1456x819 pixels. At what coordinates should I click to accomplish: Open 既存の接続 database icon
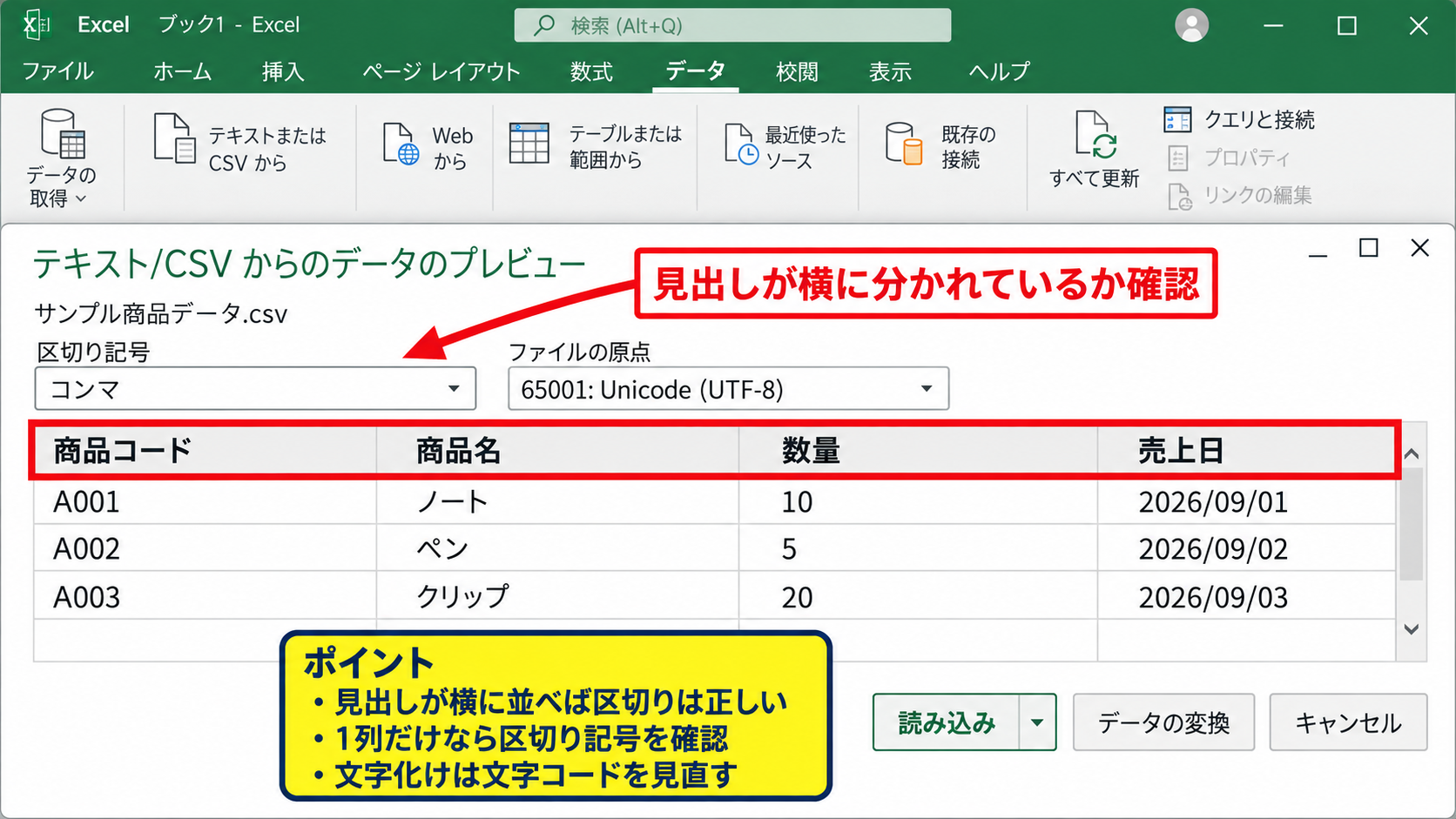coord(904,144)
